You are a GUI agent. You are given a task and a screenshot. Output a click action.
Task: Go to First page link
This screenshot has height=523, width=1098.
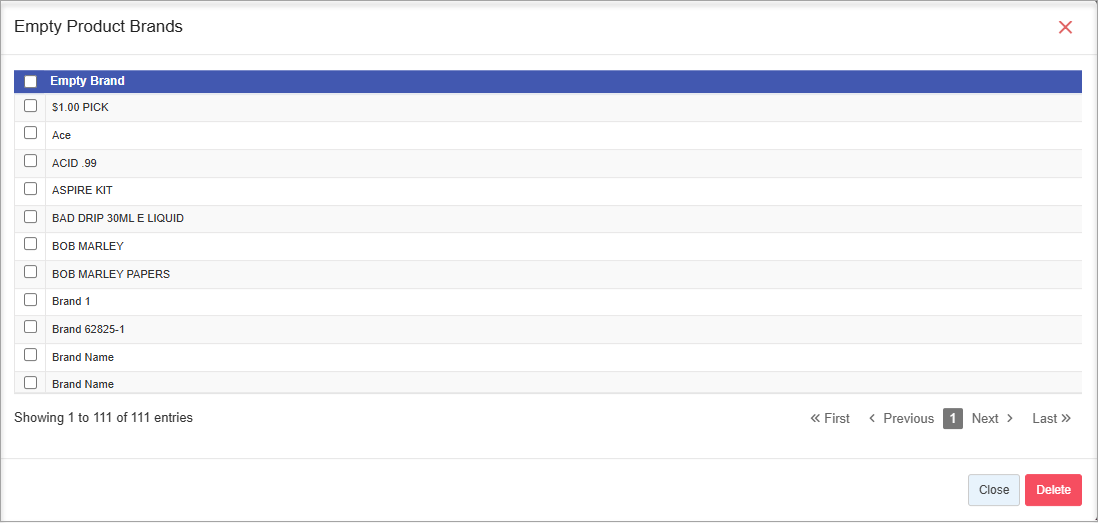[830, 419]
